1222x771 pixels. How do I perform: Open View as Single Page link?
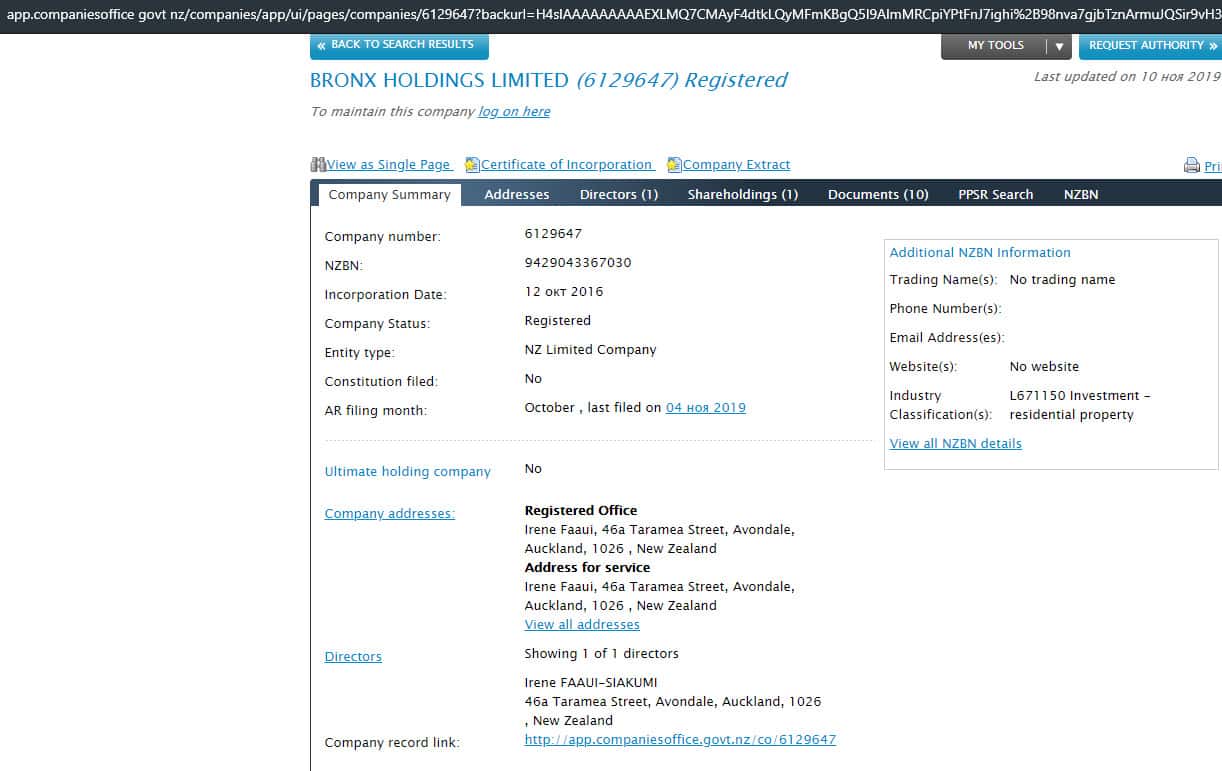click(x=389, y=165)
